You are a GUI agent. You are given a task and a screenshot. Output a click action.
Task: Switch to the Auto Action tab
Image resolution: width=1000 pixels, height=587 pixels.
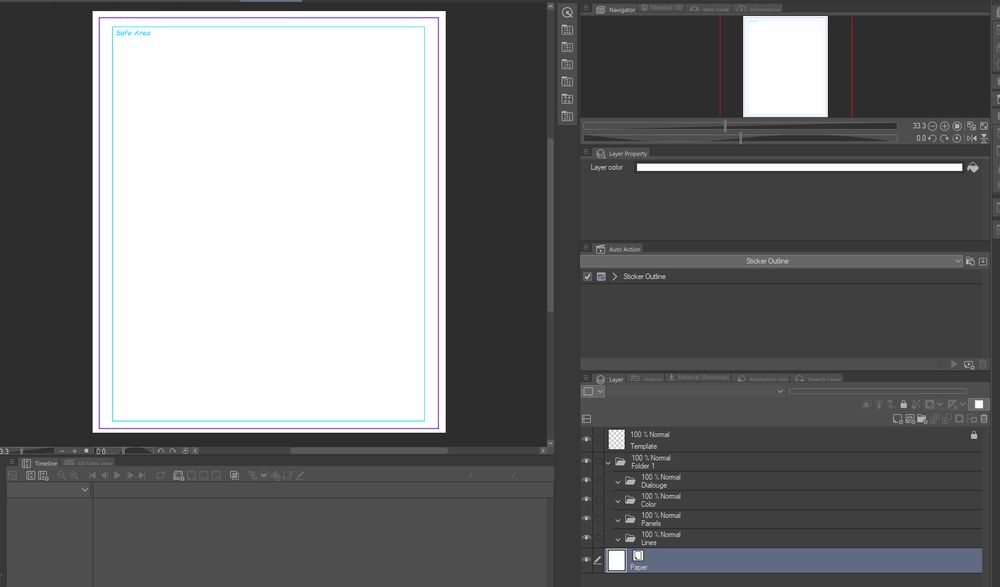(x=618, y=249)
